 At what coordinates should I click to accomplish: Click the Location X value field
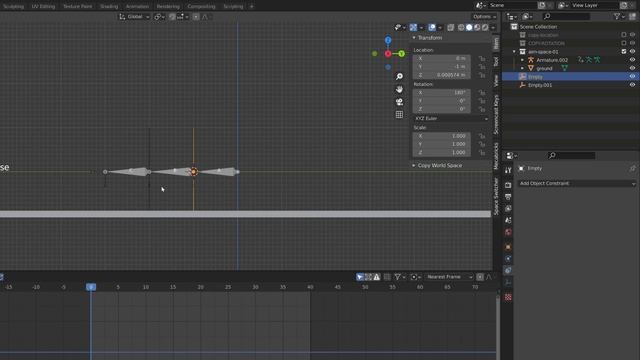[x=442, y=58]
